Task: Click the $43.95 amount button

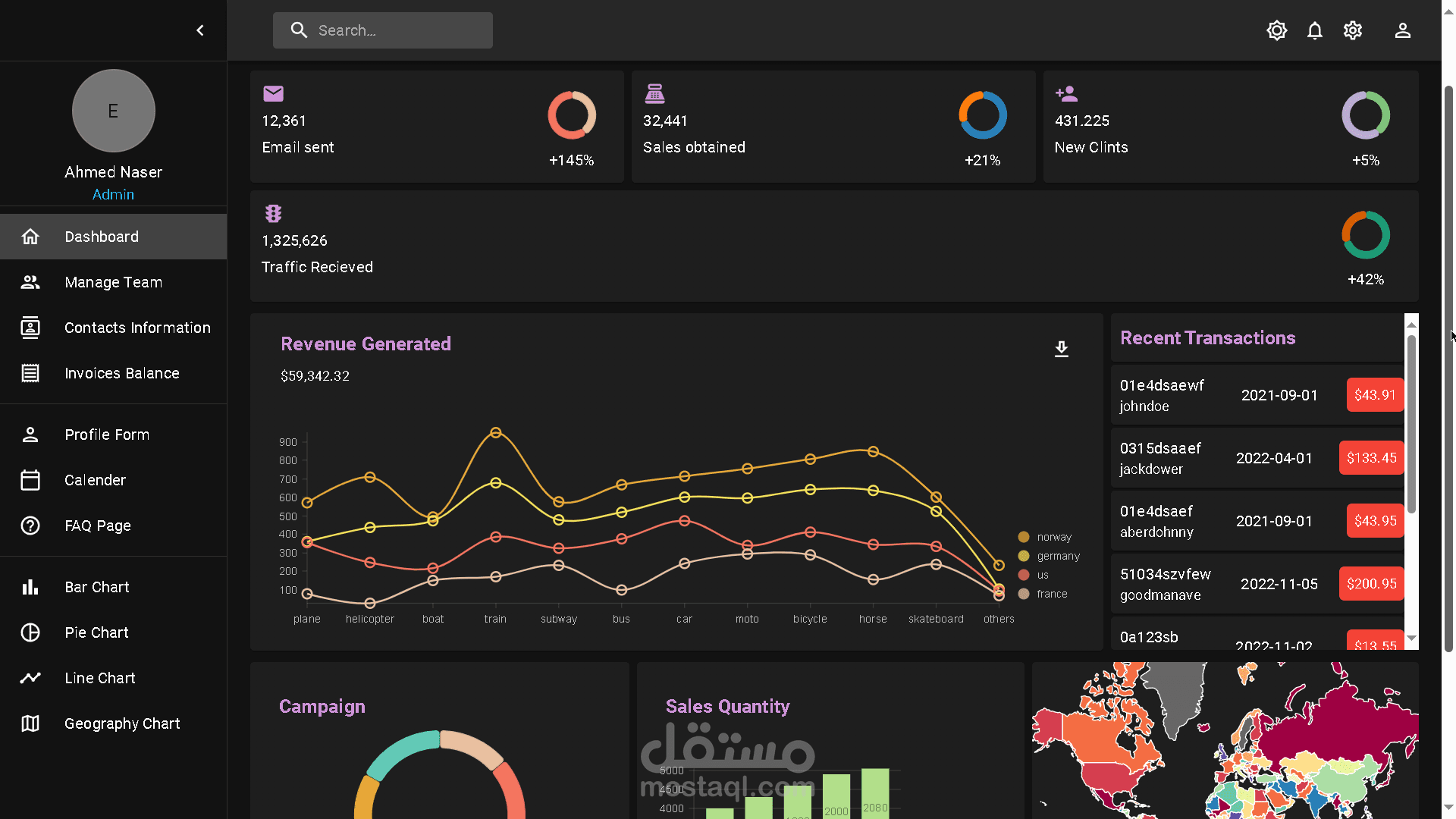Action: point(1375,521)
